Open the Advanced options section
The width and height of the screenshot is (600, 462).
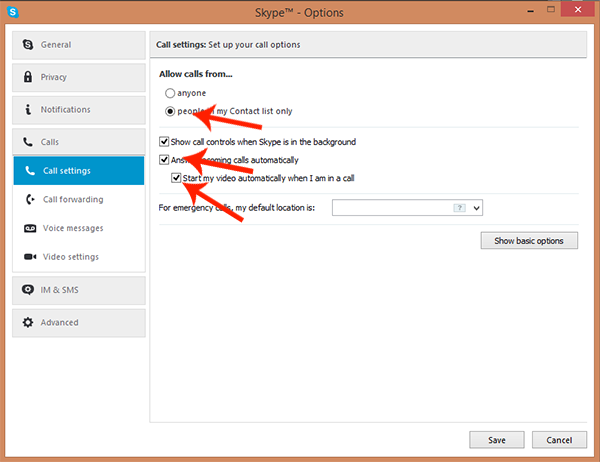point(79,323)
